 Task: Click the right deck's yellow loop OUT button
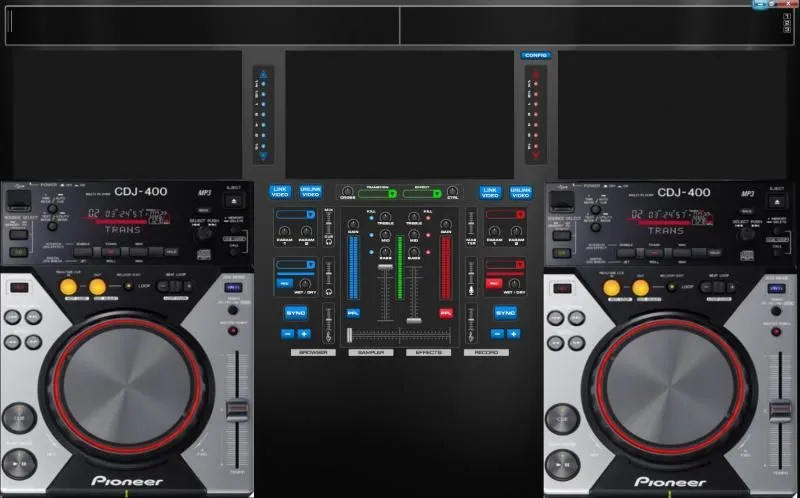tap(640, 288)
